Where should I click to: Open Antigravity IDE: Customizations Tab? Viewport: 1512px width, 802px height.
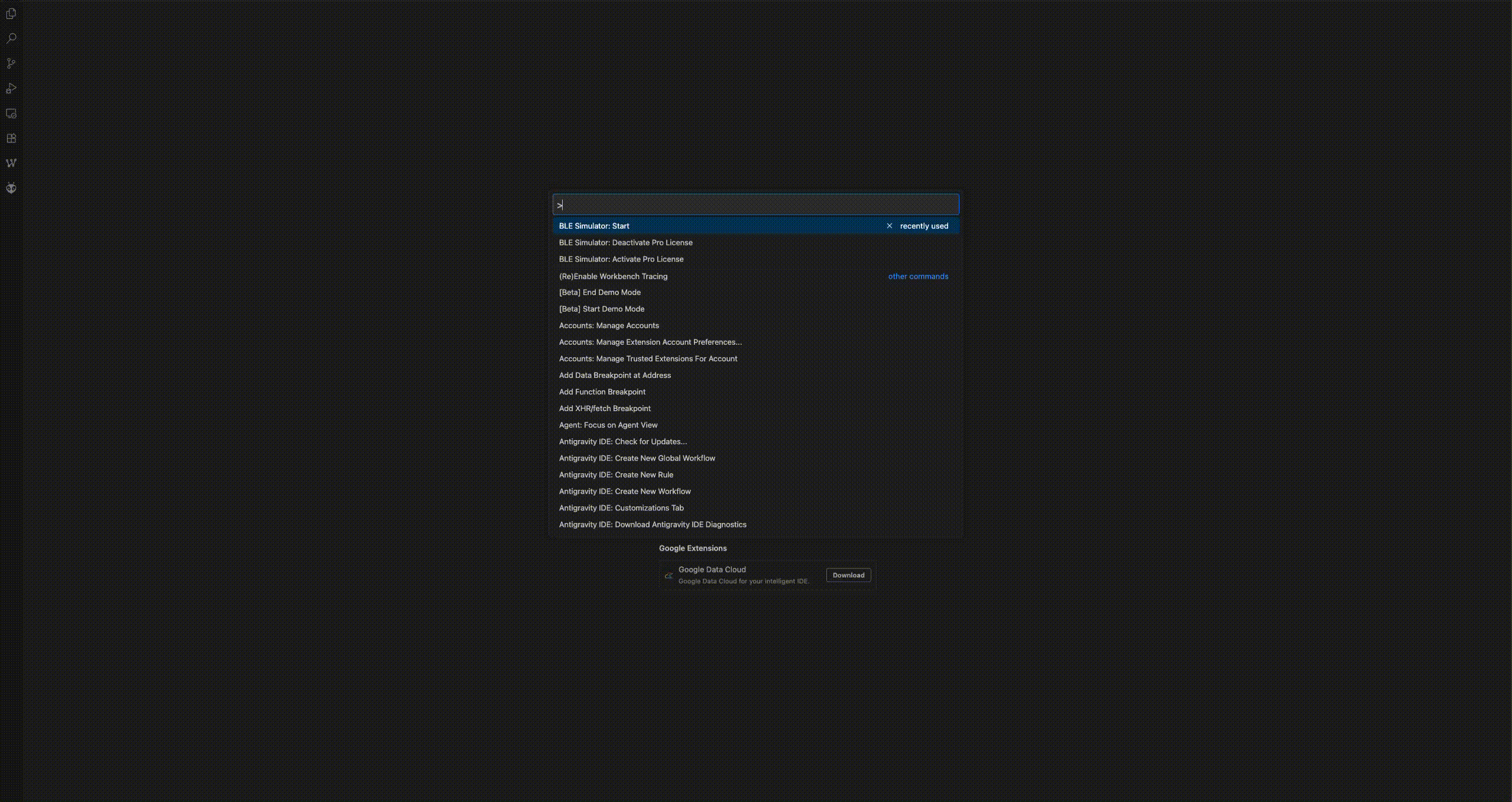pyautogui.click(x=755, y=507)
